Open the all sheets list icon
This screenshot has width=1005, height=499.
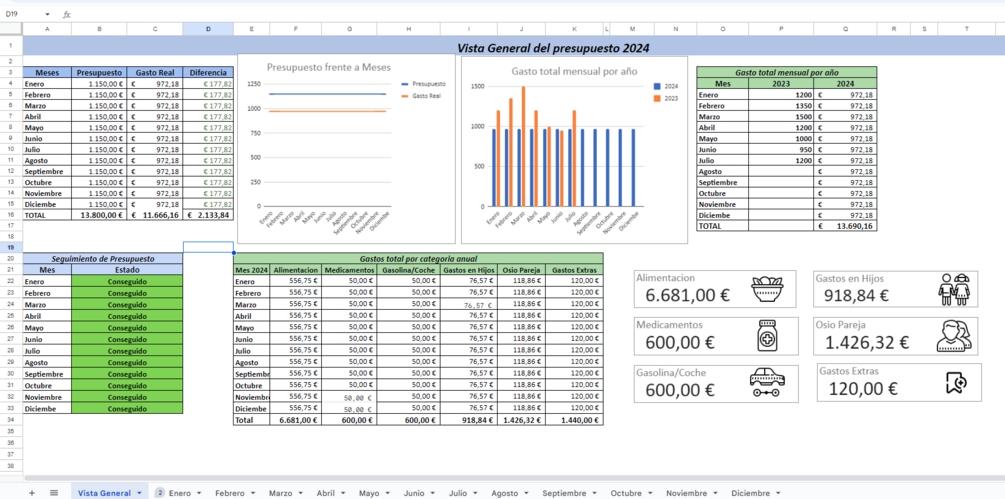[54, 493]
